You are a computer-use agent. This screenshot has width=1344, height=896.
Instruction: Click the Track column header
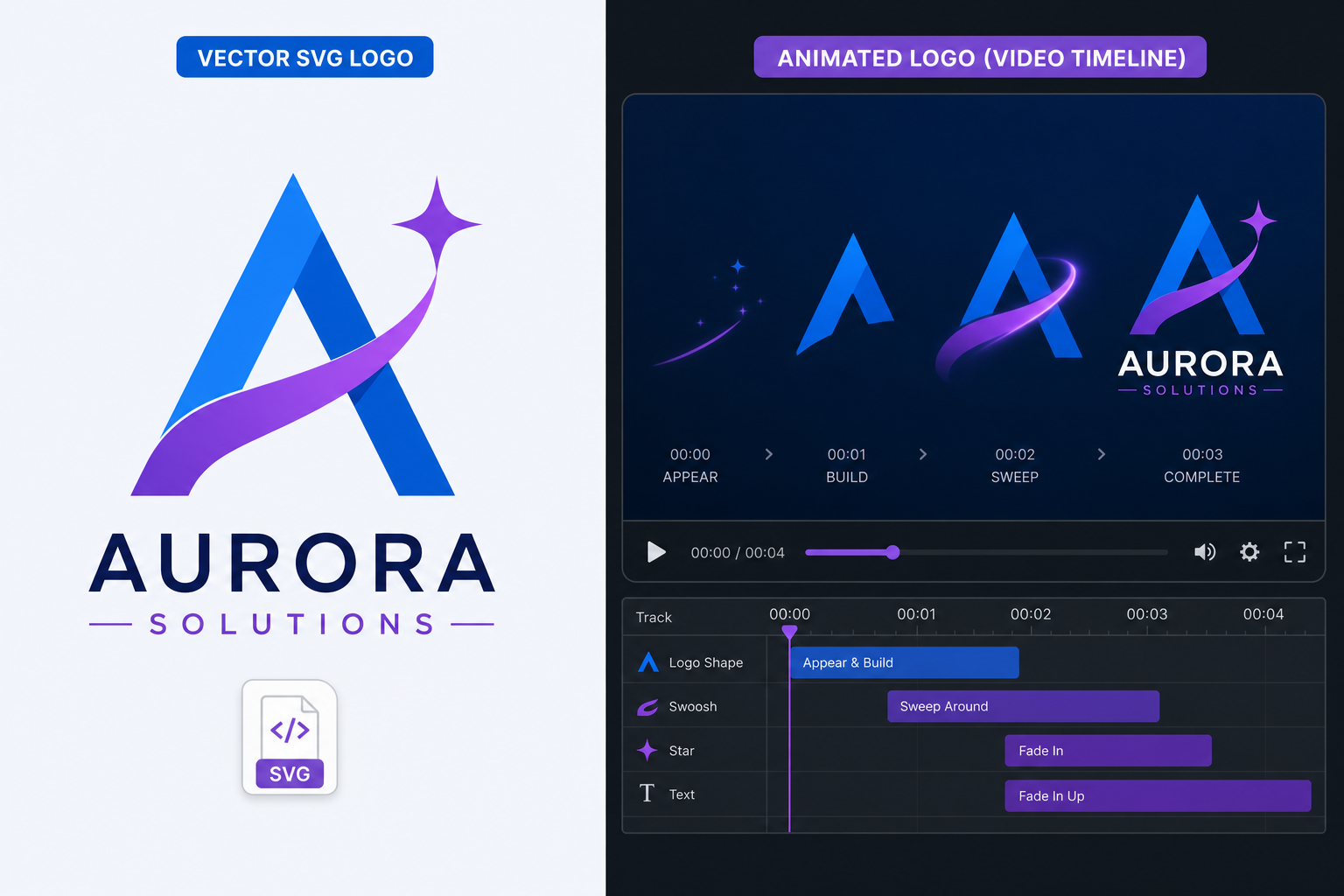(x=654, y=618)
